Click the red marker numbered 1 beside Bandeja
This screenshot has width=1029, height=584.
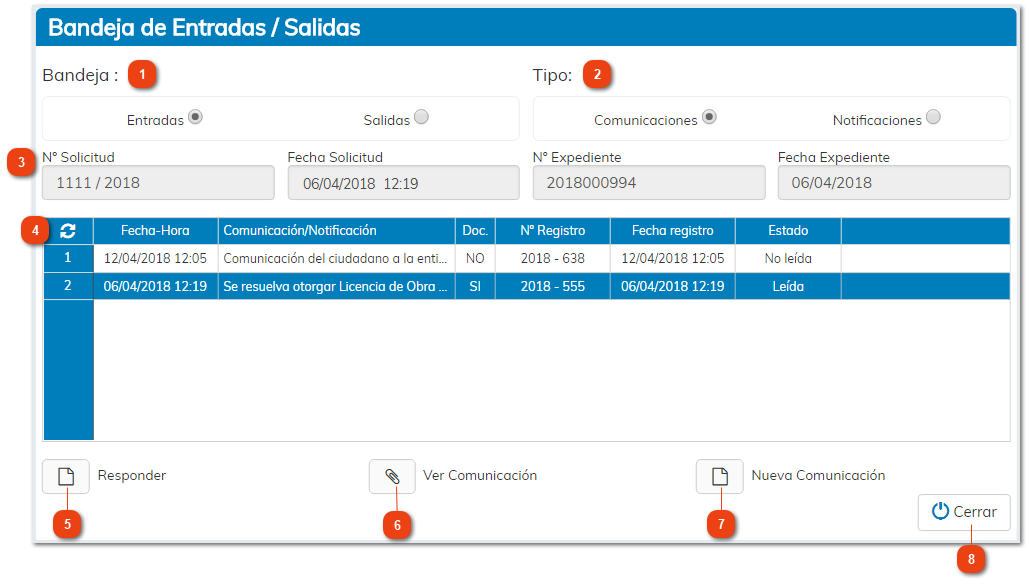click(141, 74)
